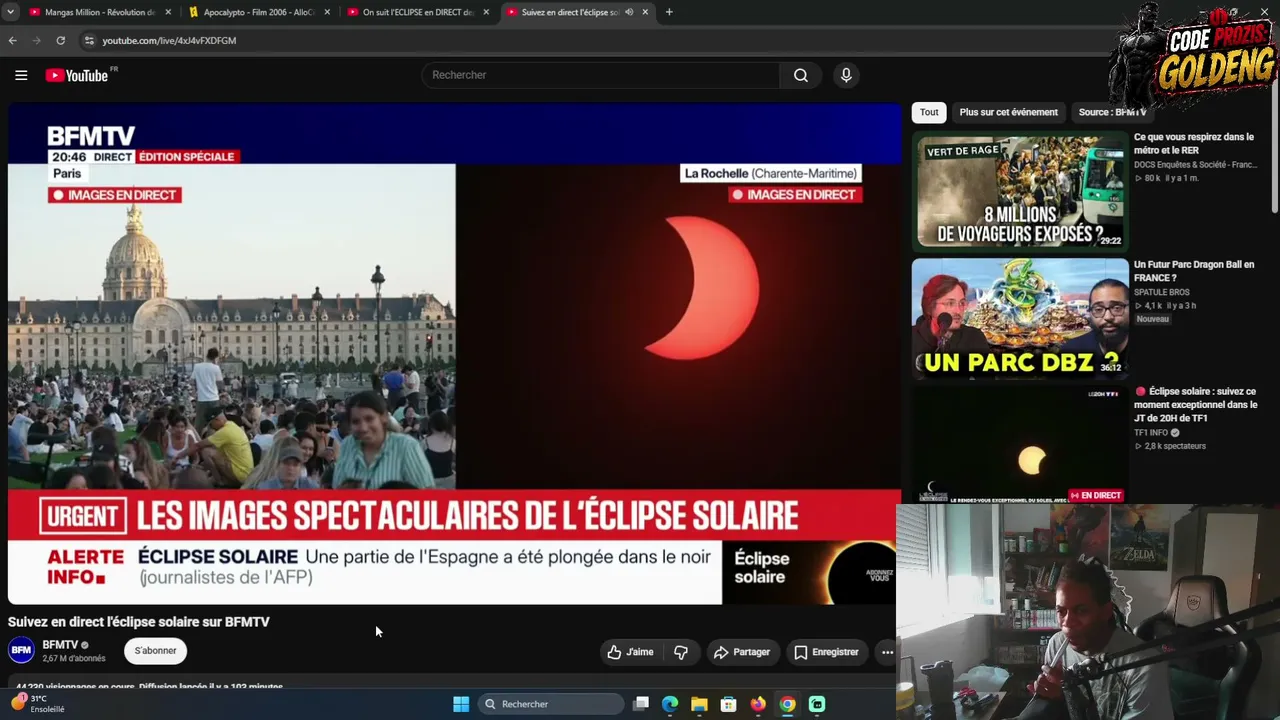The image size is (1280, 720).
Task: Dislike the video with thumbs-down icon
Action: (x=681, y=652)
